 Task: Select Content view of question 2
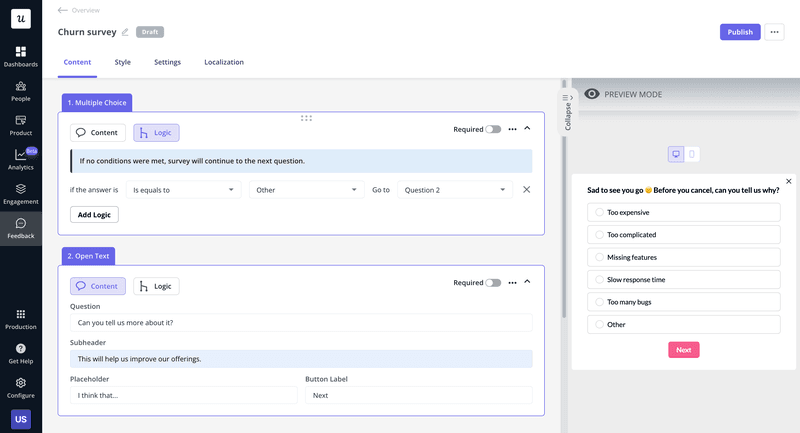tap(97, 286)
